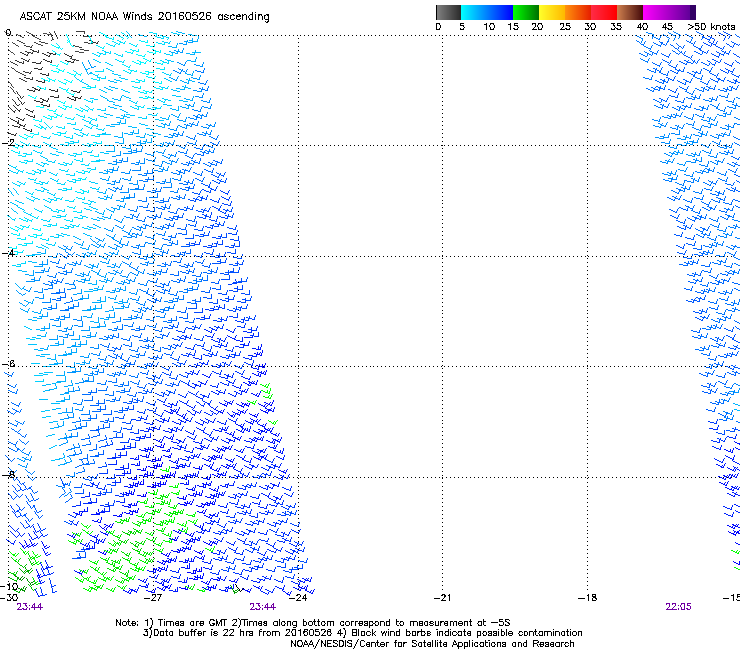Click the '10' legend scale label
The image size is (740, 650).
(489, 27)
